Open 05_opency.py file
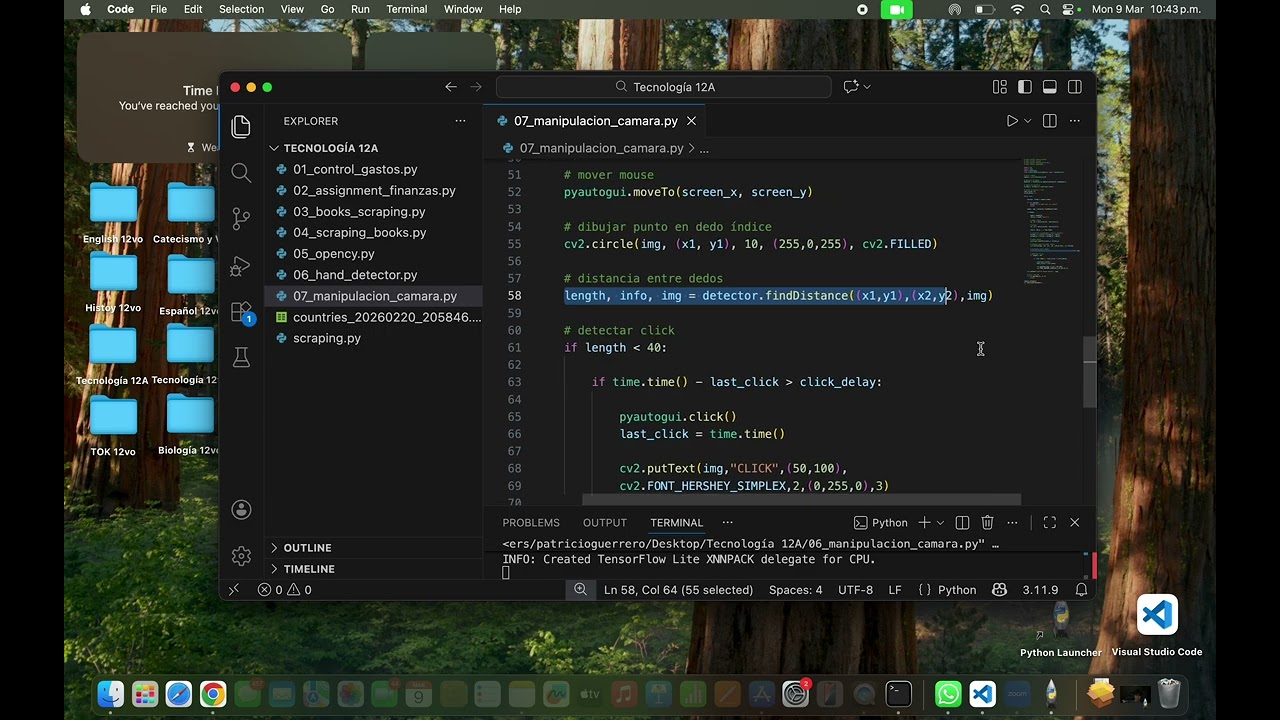Viewport: 1280px width, 720px height. click(333, 254)
